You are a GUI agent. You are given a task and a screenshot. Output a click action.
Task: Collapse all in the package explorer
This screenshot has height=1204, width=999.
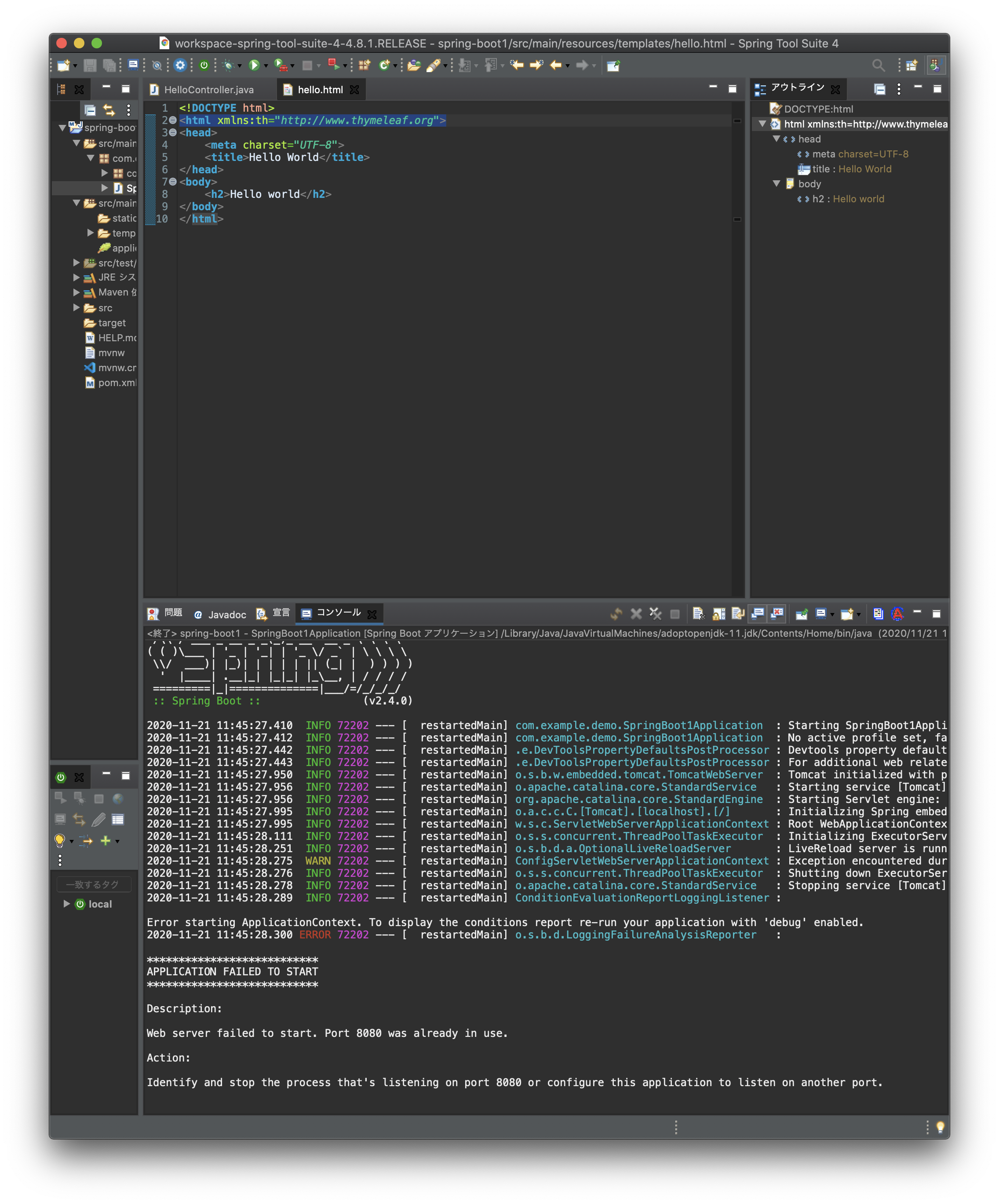(x=90, y=109)
